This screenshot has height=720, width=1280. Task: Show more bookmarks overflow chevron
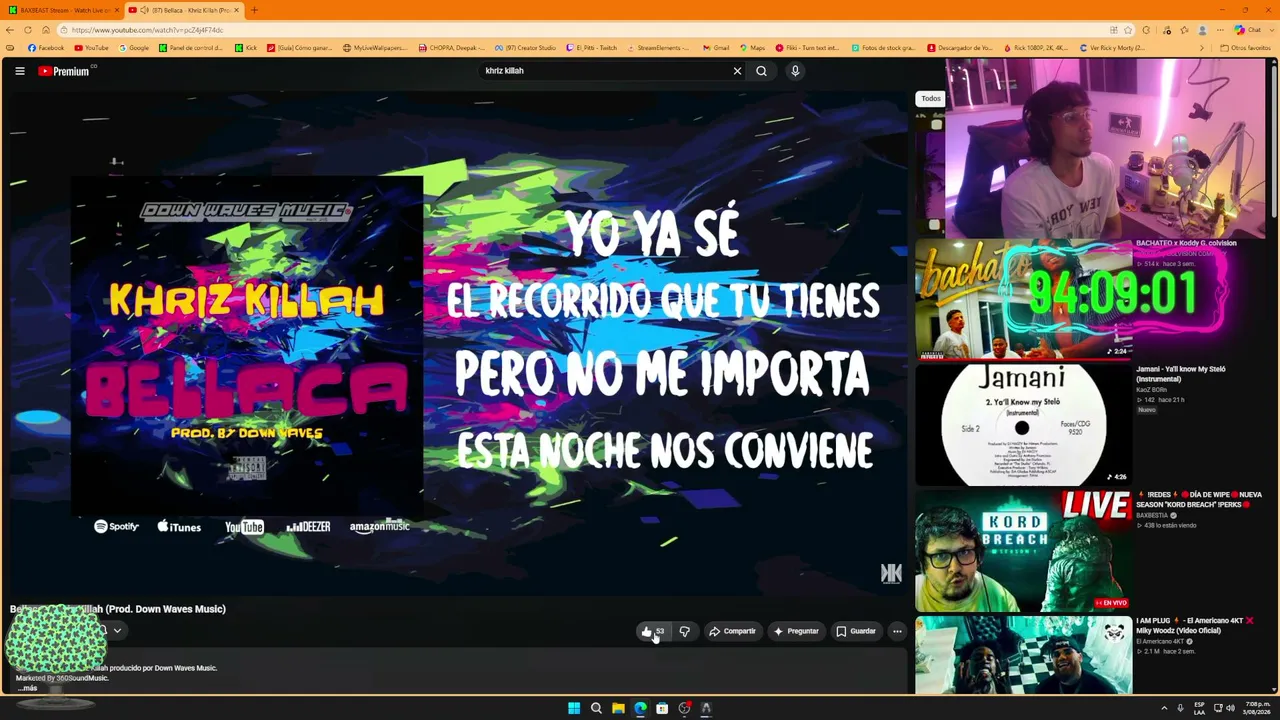(1200, 48)
